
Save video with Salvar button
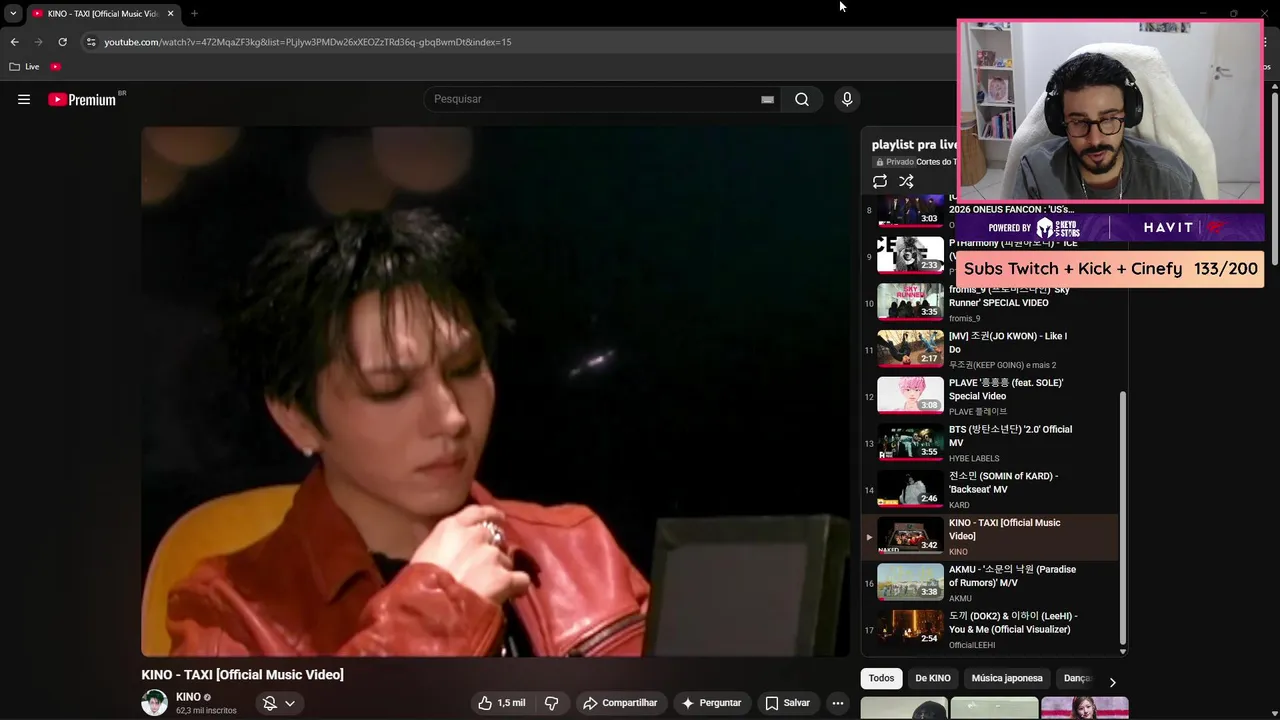[787, 703]
